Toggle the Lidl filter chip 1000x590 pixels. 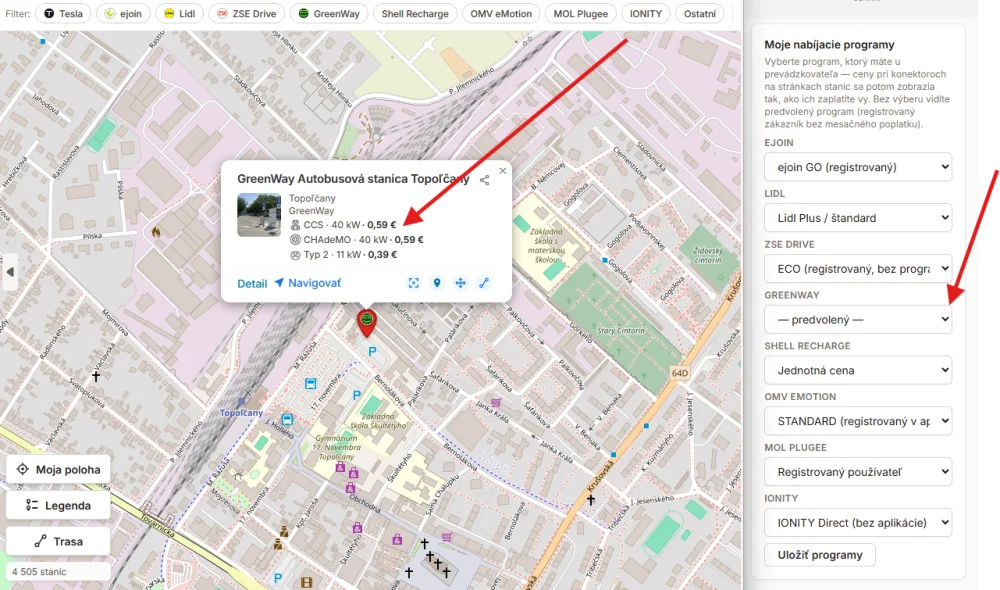click(179, 13)
